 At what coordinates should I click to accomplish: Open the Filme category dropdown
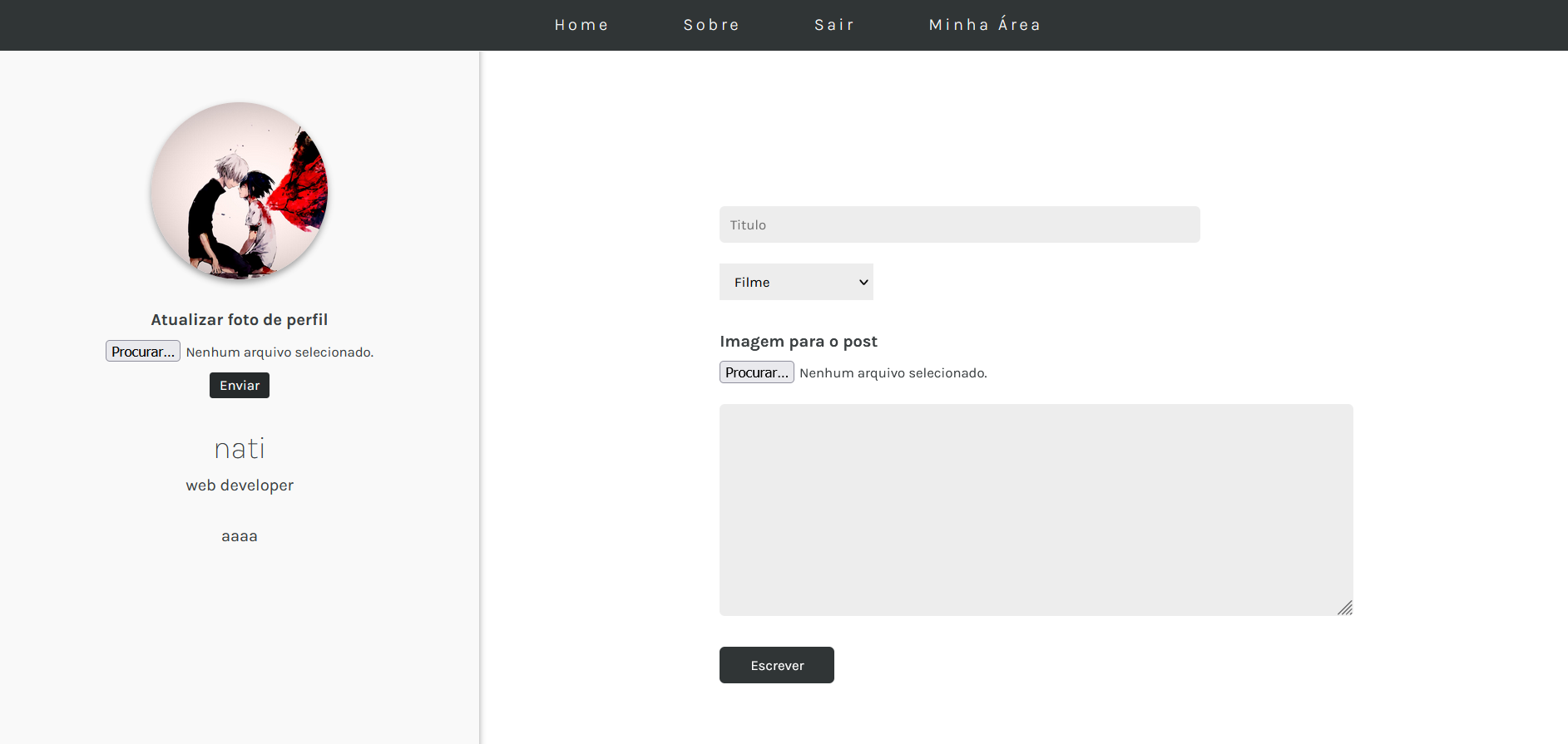(x=796, y=282)
